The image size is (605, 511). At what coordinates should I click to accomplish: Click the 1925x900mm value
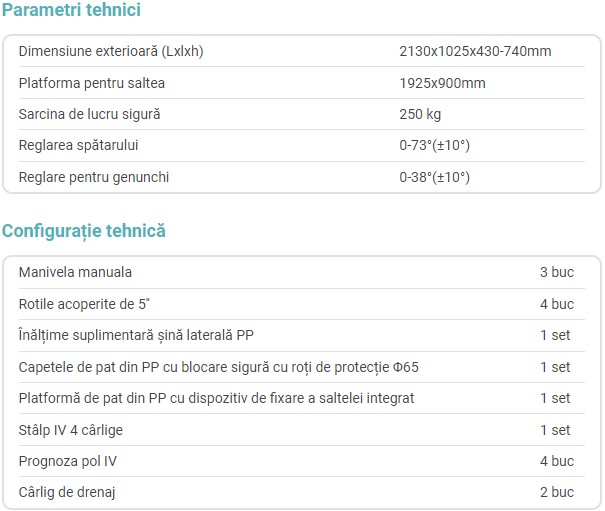pyautogui.click(x=442, y=83)
